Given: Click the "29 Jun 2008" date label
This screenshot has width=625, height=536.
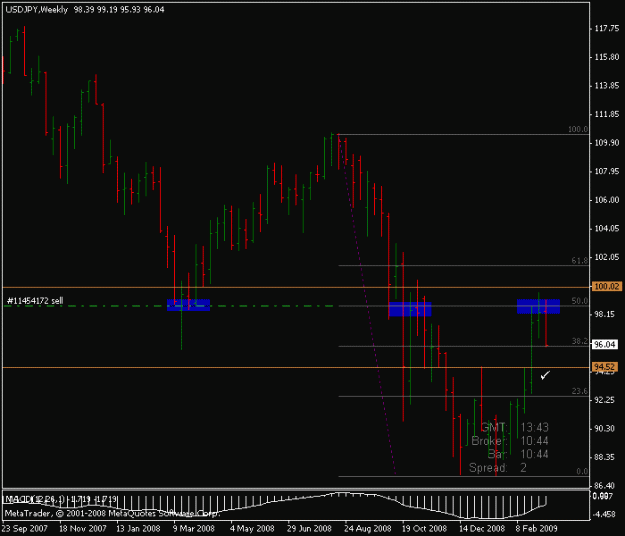Looking at the screenshot, I should [x=309, y=529].
